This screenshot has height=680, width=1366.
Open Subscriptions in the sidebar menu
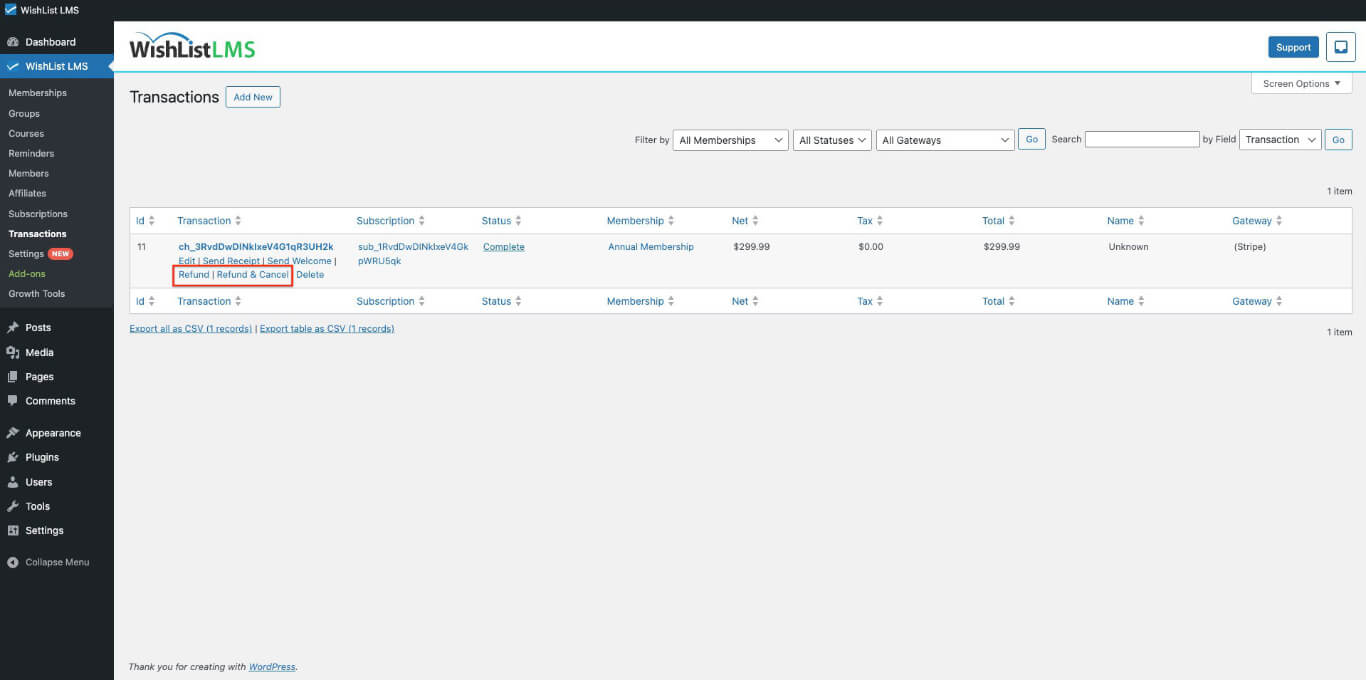[x=38, y=214]
